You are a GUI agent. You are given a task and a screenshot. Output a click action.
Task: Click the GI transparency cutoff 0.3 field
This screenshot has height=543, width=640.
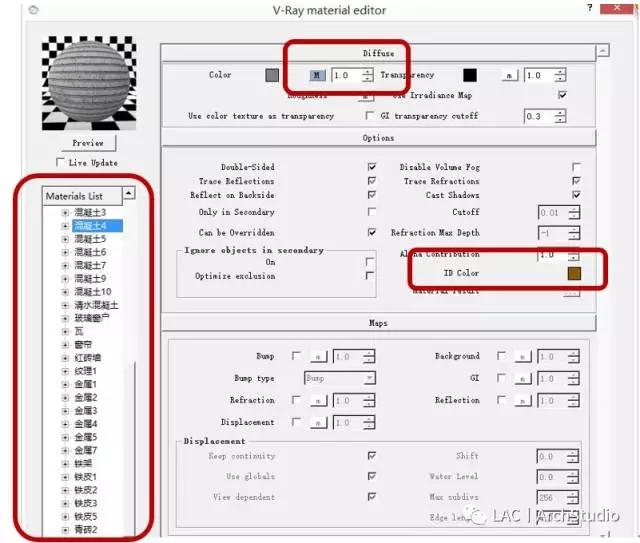(540, 116)
